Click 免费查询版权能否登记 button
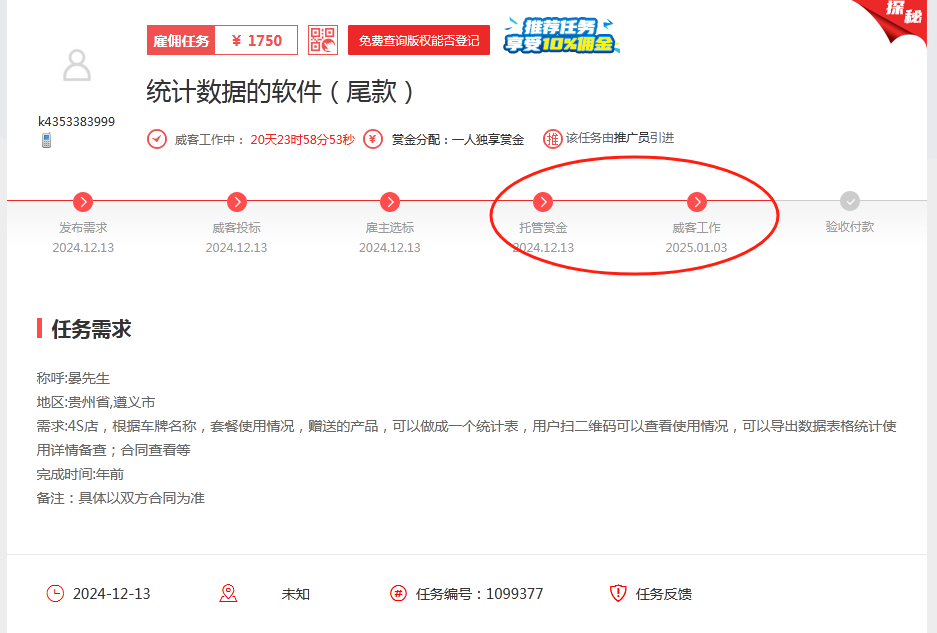 click(x=419, y=40)
